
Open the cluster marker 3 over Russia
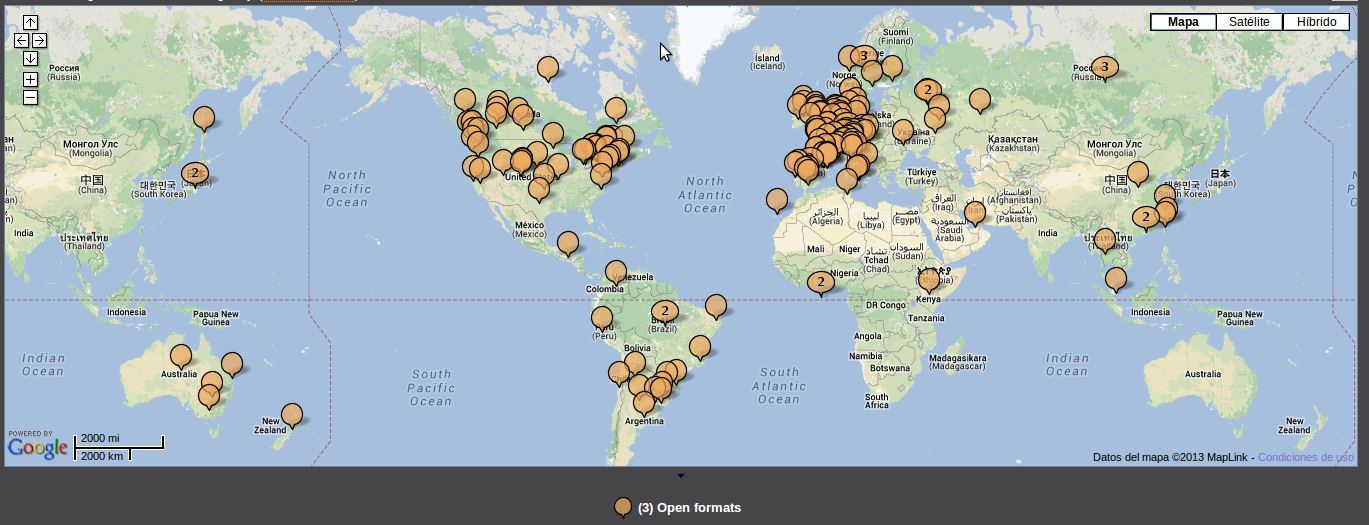[x=1104, y=67]
